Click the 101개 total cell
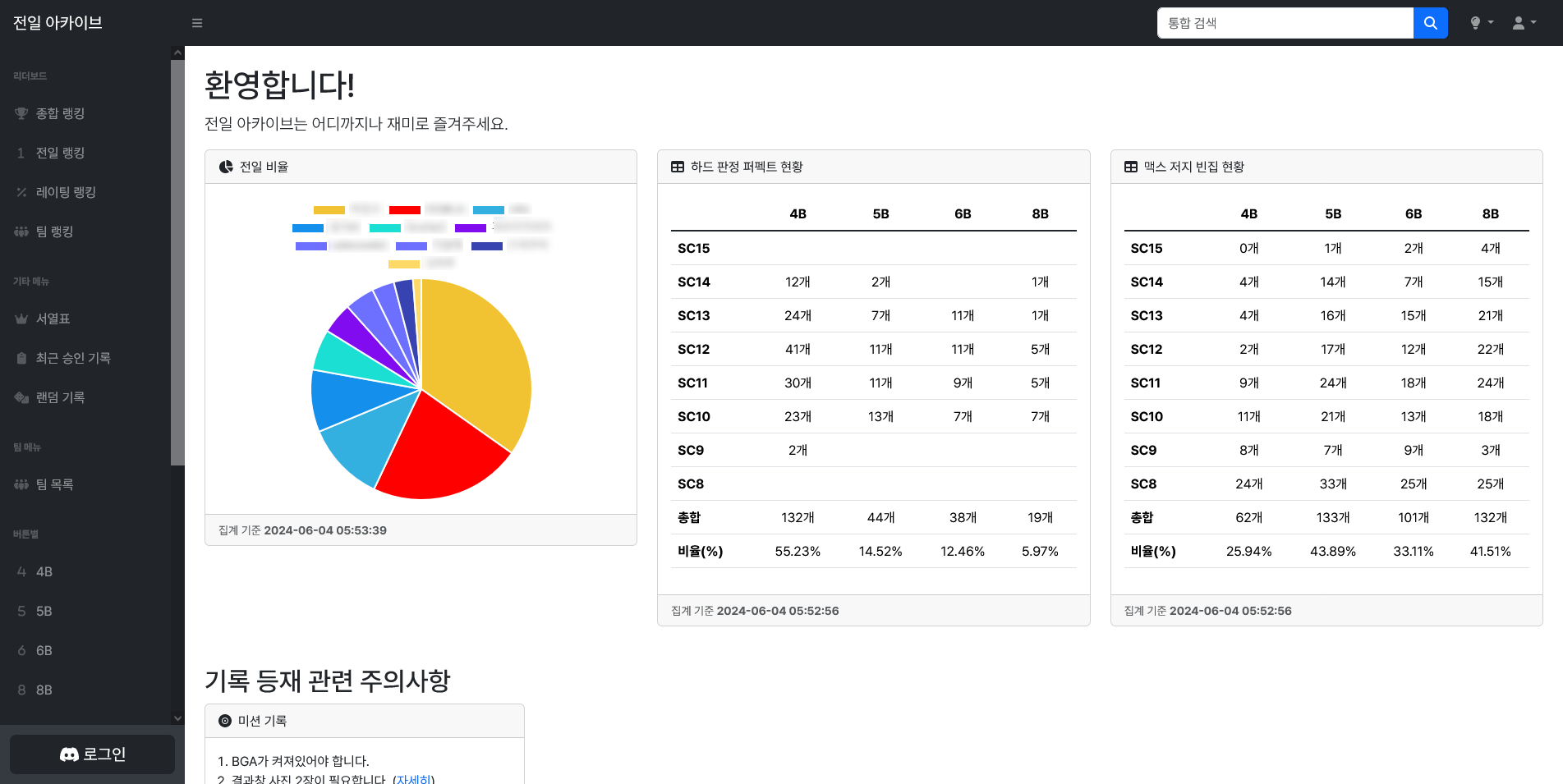1563x784 pixels. tap(1414, 517)
